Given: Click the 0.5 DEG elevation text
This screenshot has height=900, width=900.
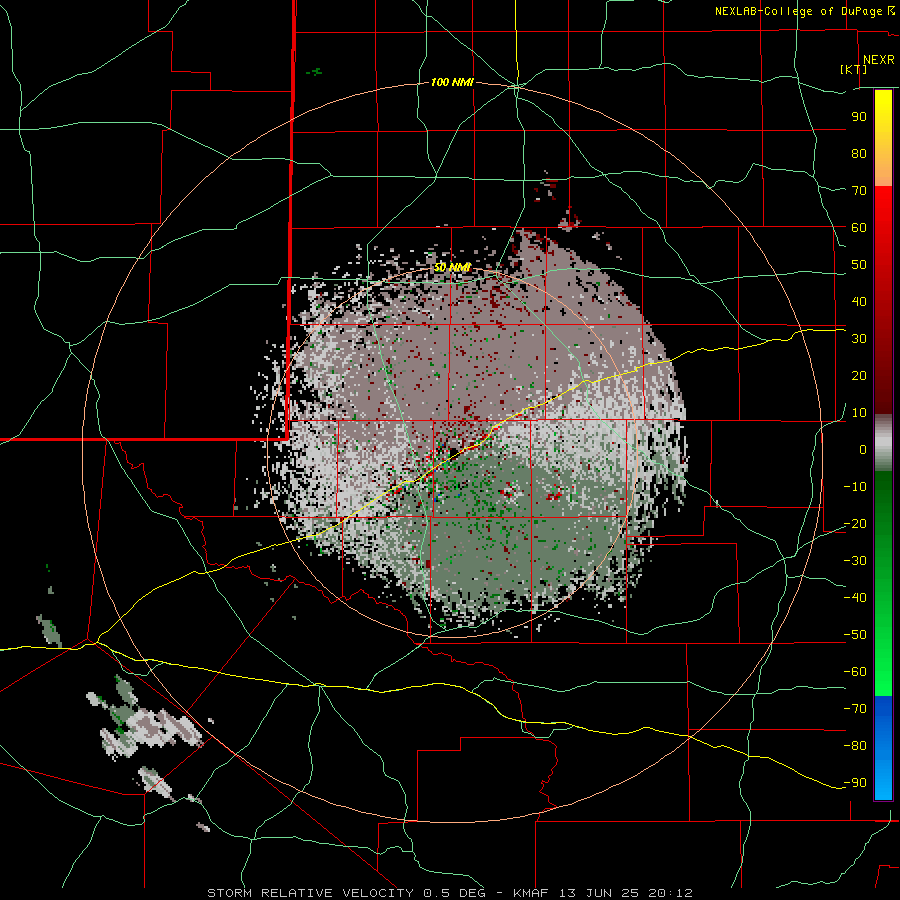Looking at the screenshot, I should pos(455,893).
